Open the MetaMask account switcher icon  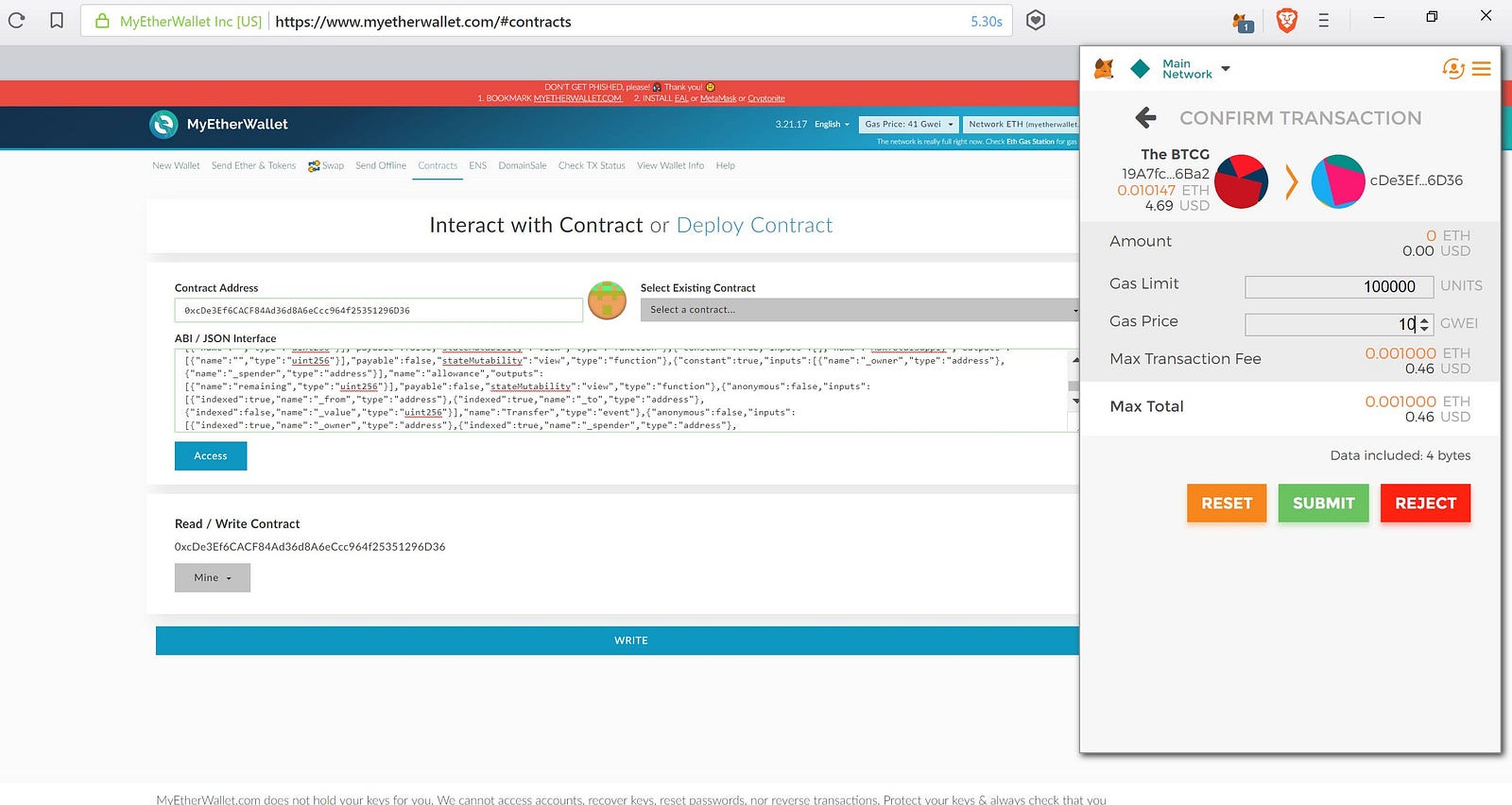(x=1453, y=68)
